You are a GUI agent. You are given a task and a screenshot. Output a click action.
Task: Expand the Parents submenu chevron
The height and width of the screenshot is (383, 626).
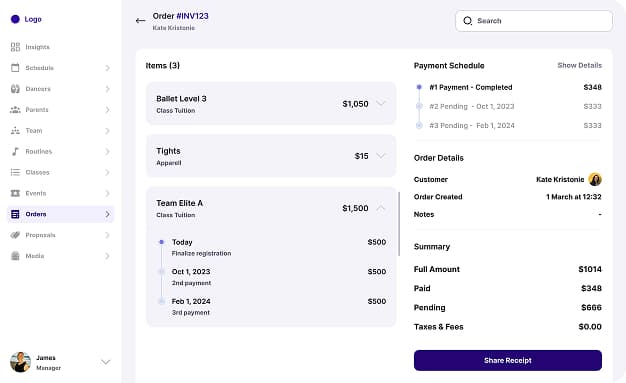click(x=107, y=110)
